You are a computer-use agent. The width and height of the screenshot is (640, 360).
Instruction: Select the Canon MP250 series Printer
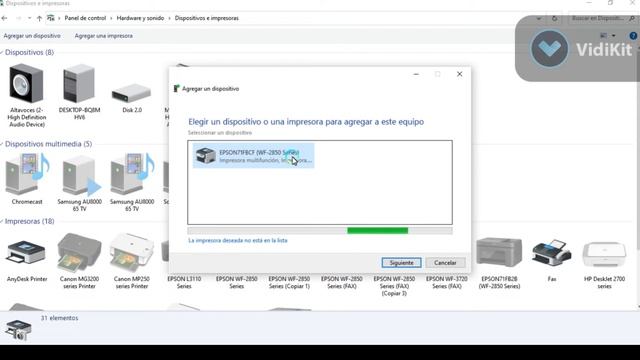click(x=132, y=252)
